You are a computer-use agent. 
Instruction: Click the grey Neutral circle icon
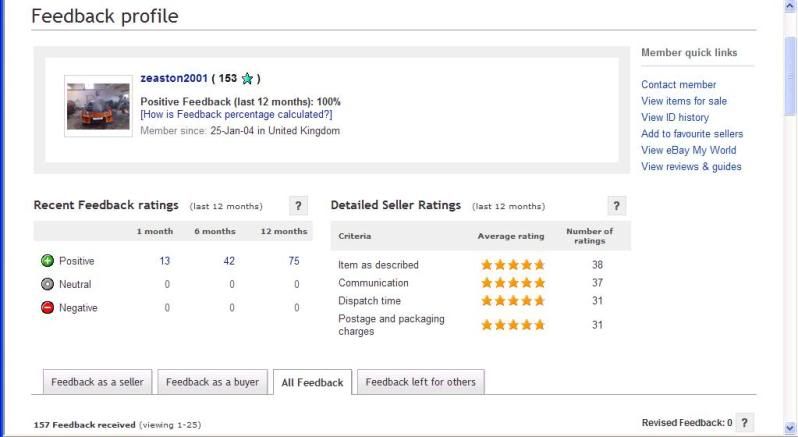click(x=47, y=284)
